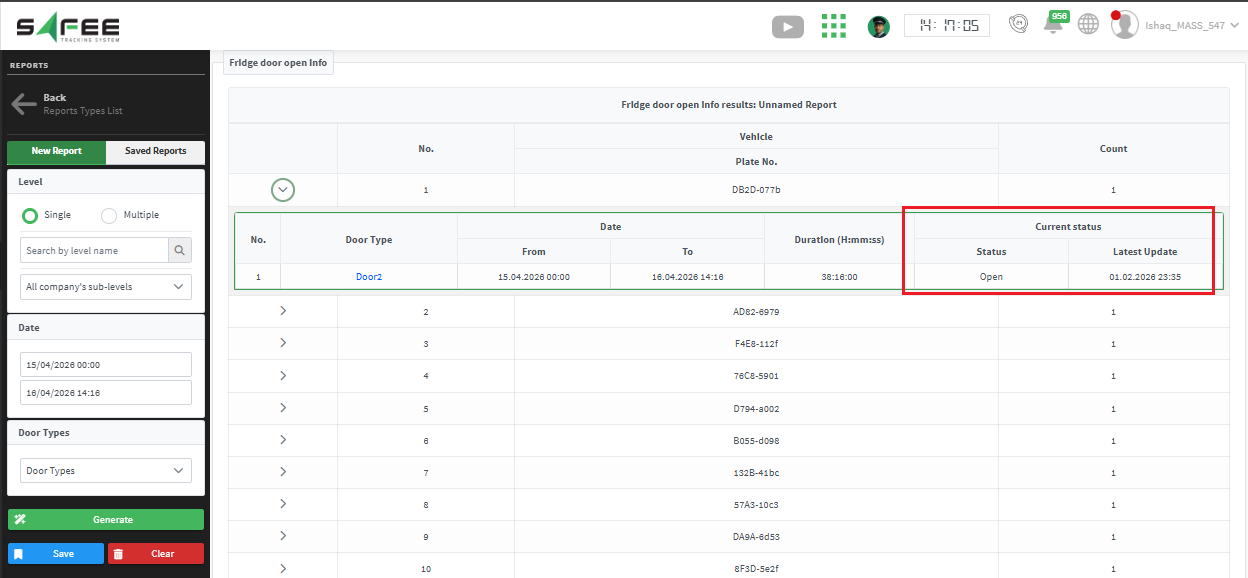Select the Multiple level radio button
Image resolution: width=1248 pixels, height=578 pixels.
[109, 215]
